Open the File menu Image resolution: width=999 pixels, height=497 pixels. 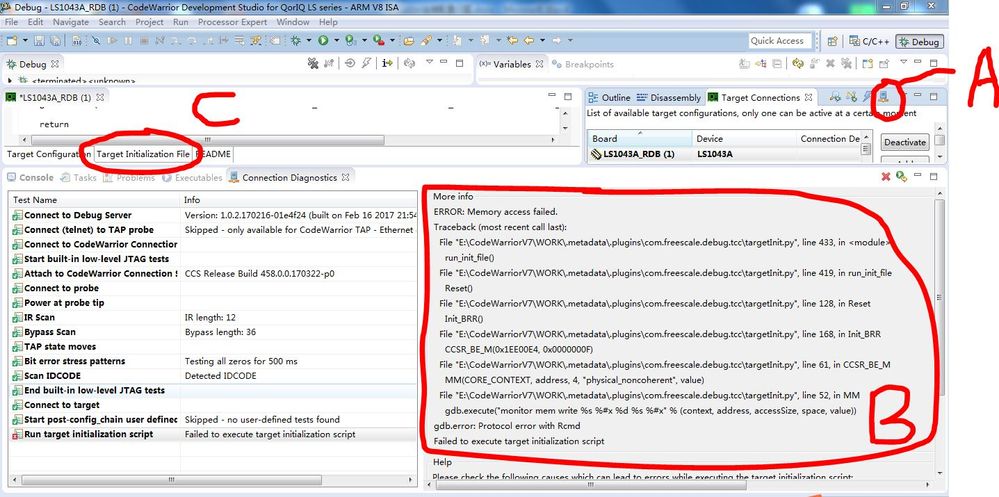click(11, 22)
